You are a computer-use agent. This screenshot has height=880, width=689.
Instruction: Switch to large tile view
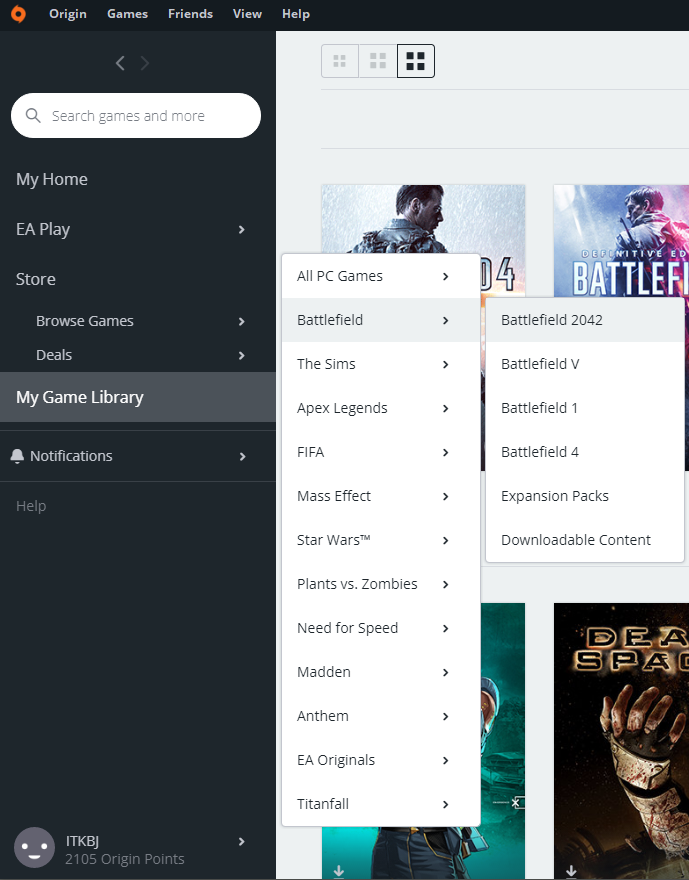pos(416,61)
